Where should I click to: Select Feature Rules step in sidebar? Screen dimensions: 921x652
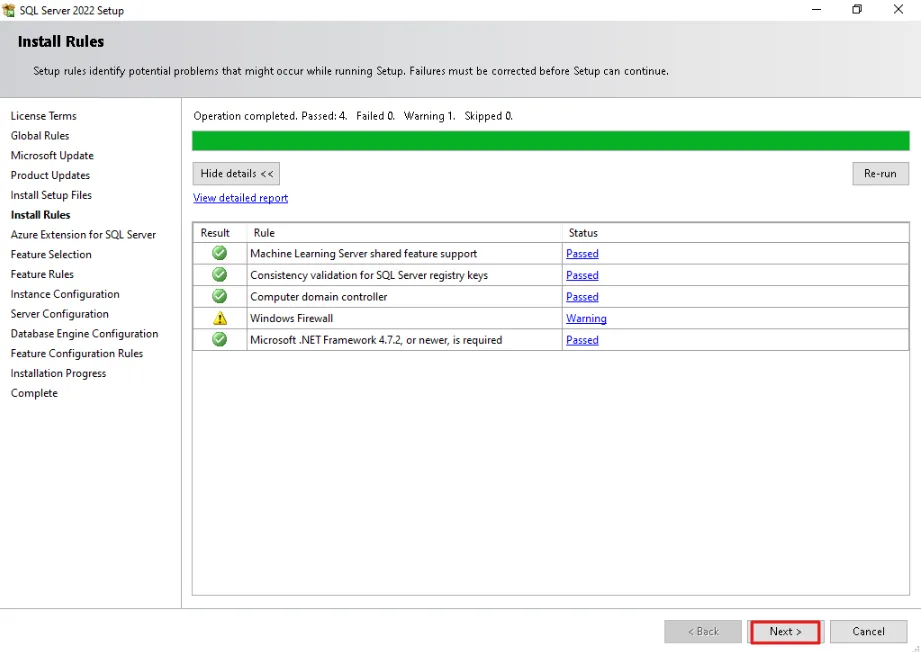tap(42, 274)
